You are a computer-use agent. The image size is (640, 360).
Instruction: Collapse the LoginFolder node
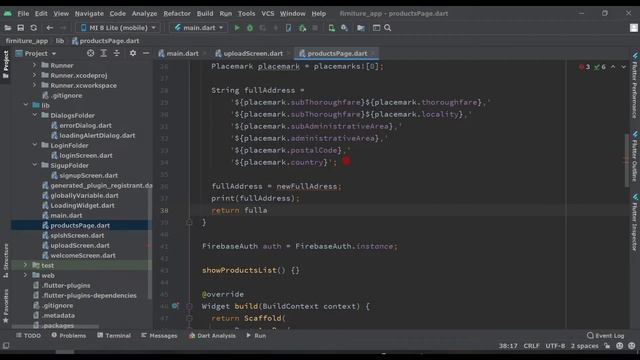click(x=35, y=145)
